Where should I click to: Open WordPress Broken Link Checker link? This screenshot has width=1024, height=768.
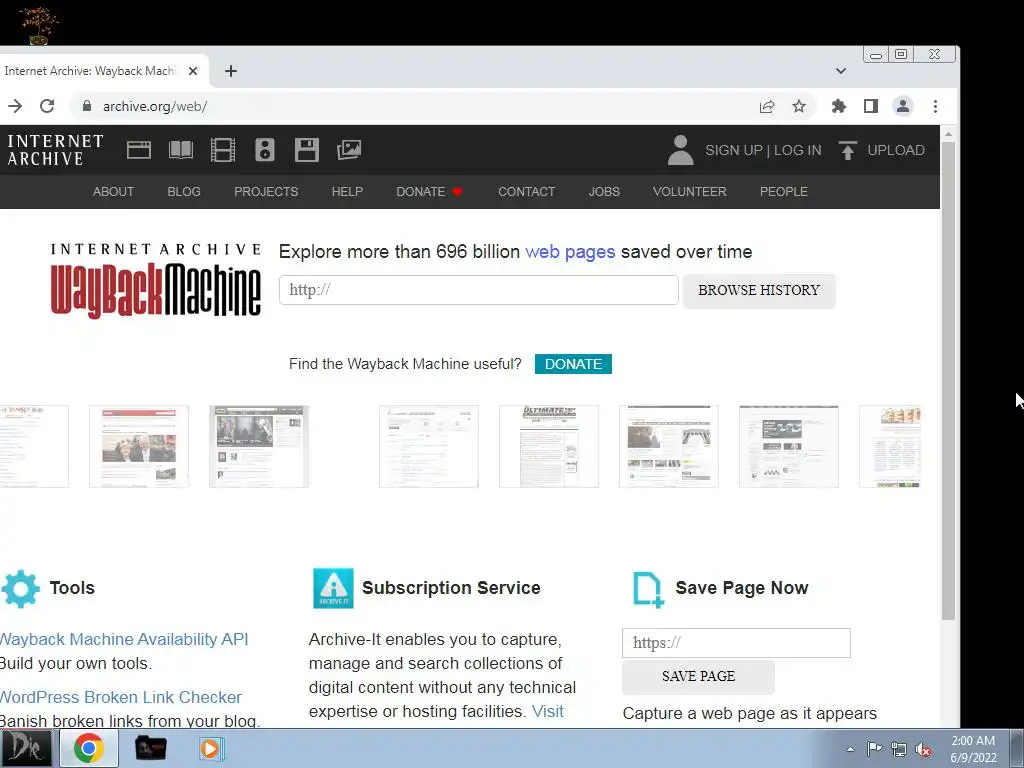coord(121,697)
